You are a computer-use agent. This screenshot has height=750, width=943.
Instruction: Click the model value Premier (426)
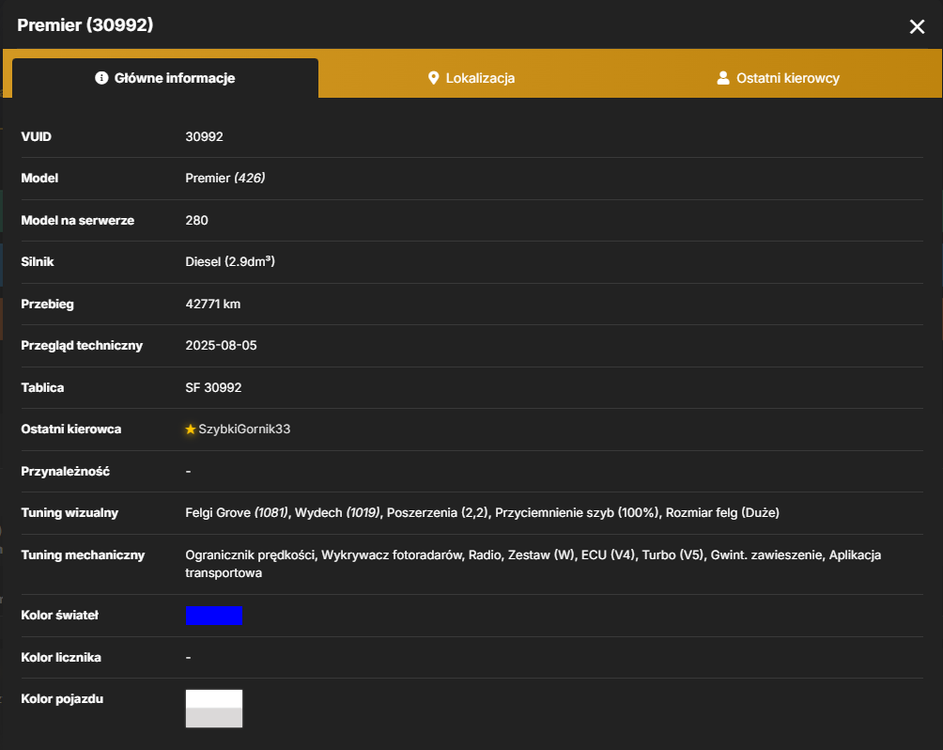tap(225, 178)
